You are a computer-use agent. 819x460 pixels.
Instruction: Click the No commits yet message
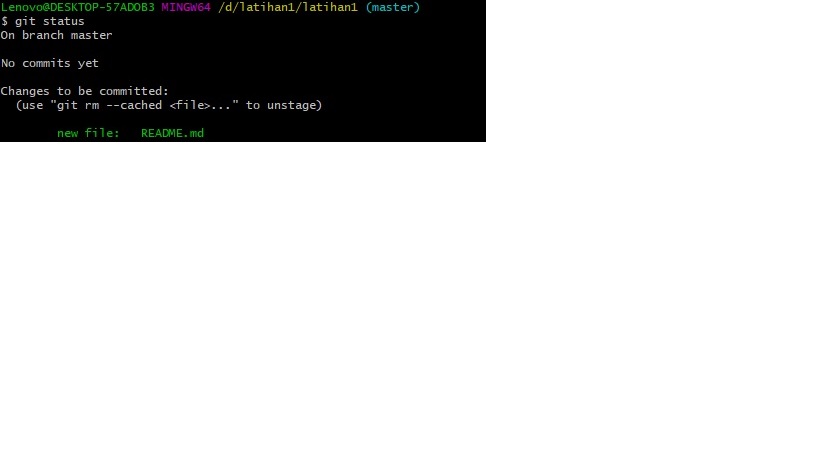(x=50, y=63)
